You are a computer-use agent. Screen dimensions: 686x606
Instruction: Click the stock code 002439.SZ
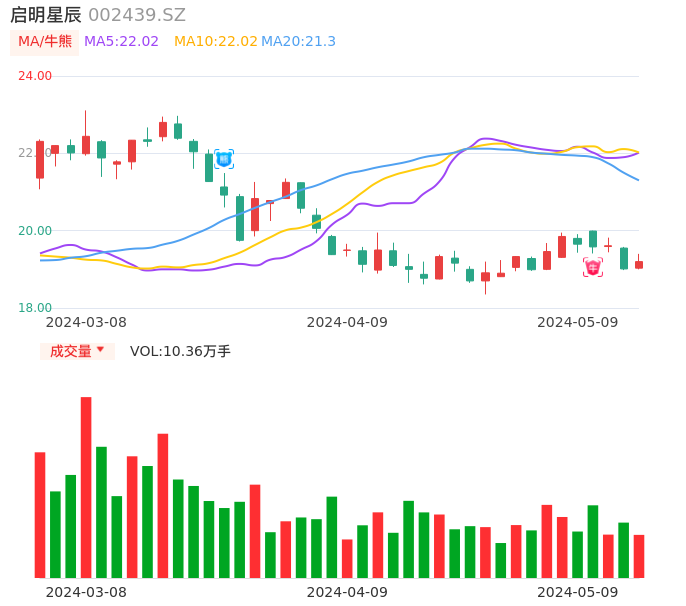tap(136, 15)
